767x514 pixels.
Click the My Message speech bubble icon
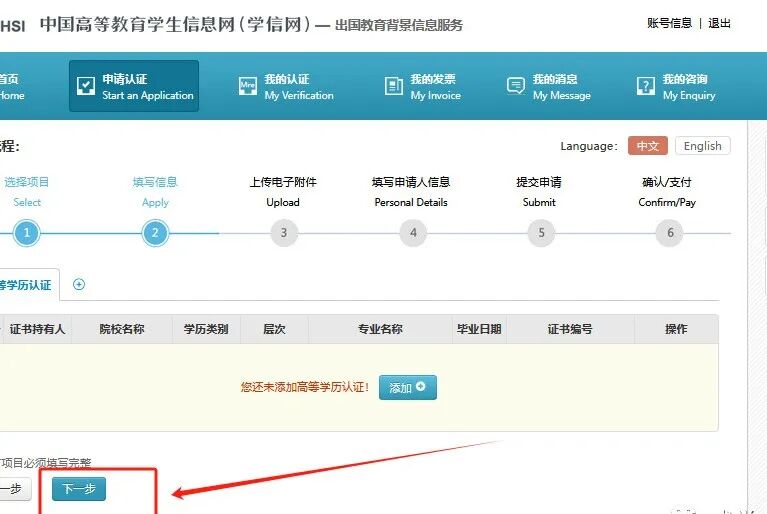click(x=516, y=86)
